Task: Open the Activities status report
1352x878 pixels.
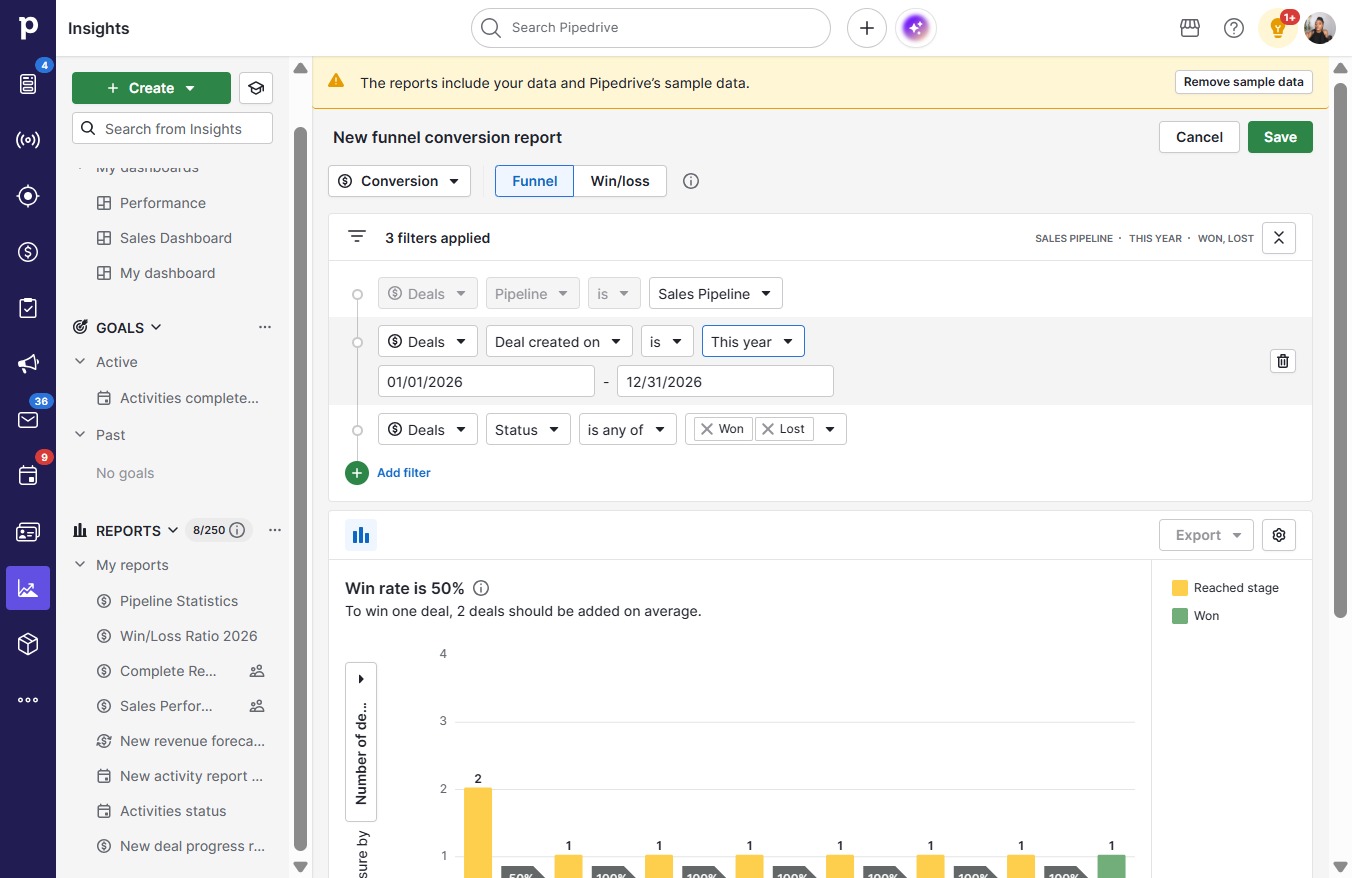Action: [x=173, y=811]
